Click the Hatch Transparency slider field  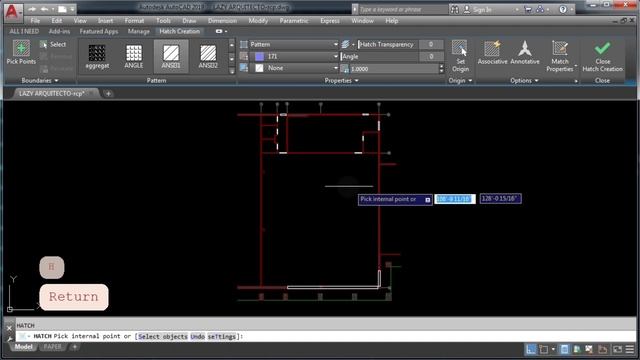[x=387, y=44]
